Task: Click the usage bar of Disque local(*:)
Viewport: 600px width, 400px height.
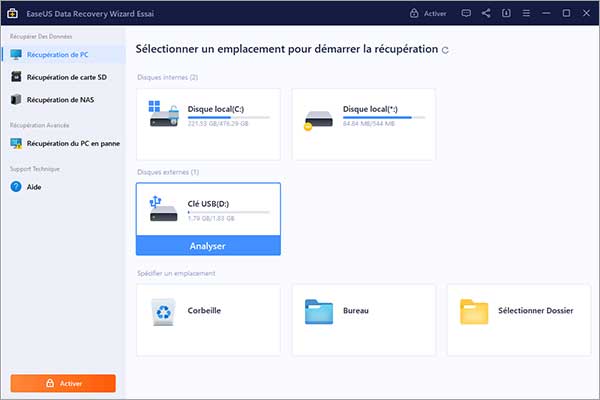Action: coord(384,118)
